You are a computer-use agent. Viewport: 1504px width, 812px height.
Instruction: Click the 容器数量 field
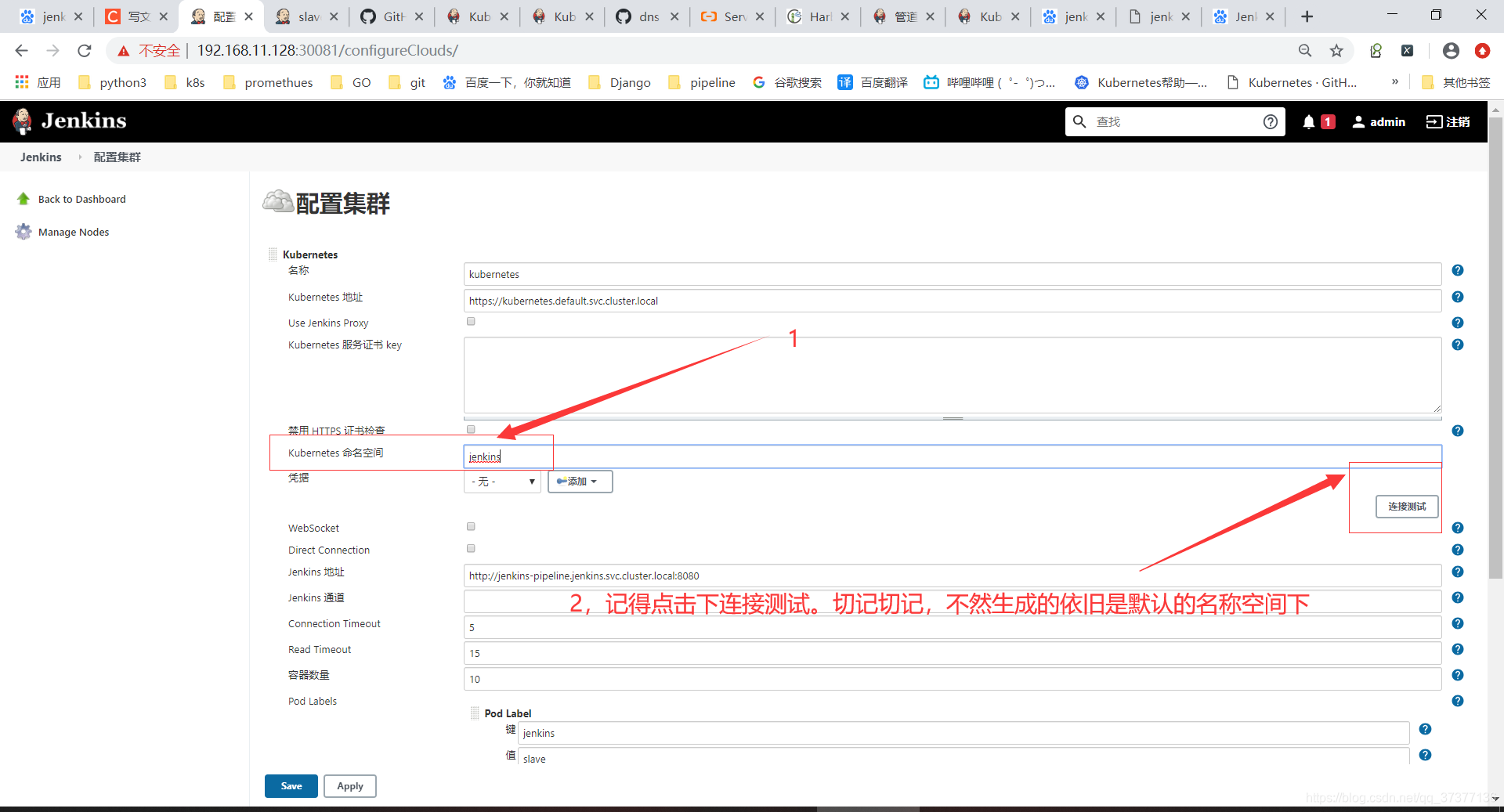[x=953, y=679]
